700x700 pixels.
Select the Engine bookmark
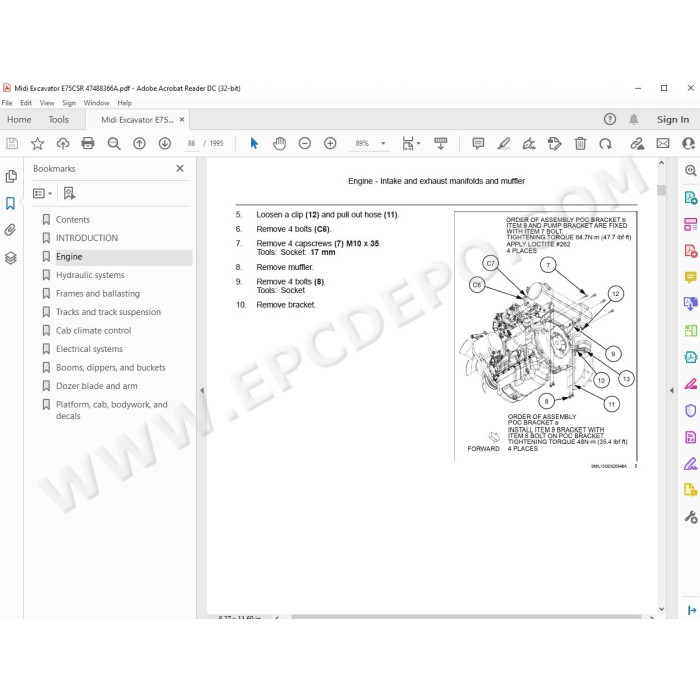69,257
